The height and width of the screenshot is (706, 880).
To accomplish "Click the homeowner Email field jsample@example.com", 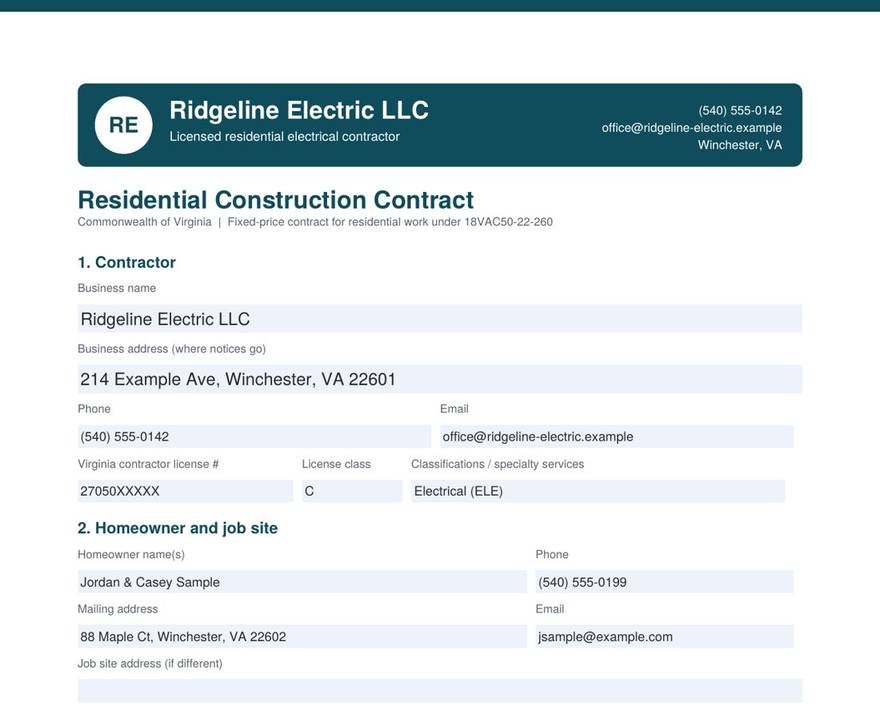I will (664, 636).
